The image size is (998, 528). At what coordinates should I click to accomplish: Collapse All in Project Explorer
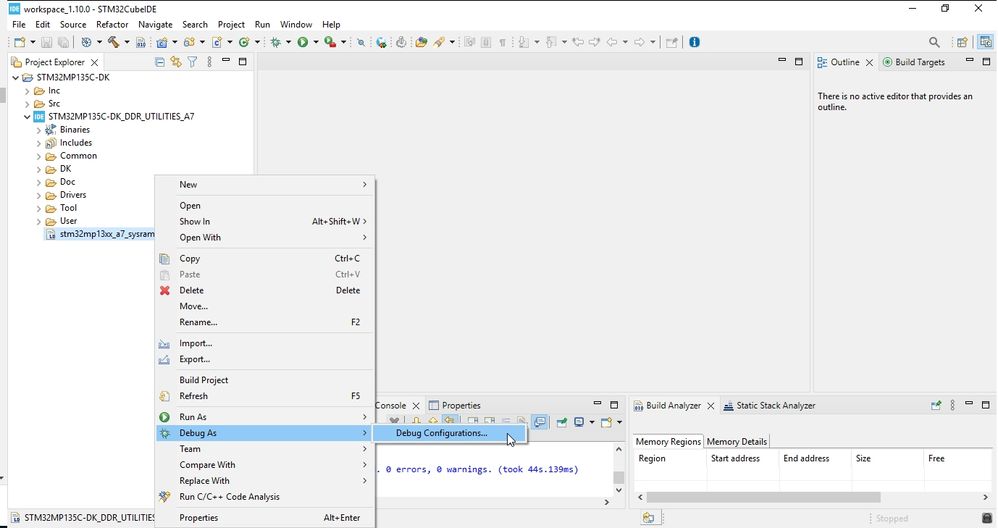tap(160, 62)
